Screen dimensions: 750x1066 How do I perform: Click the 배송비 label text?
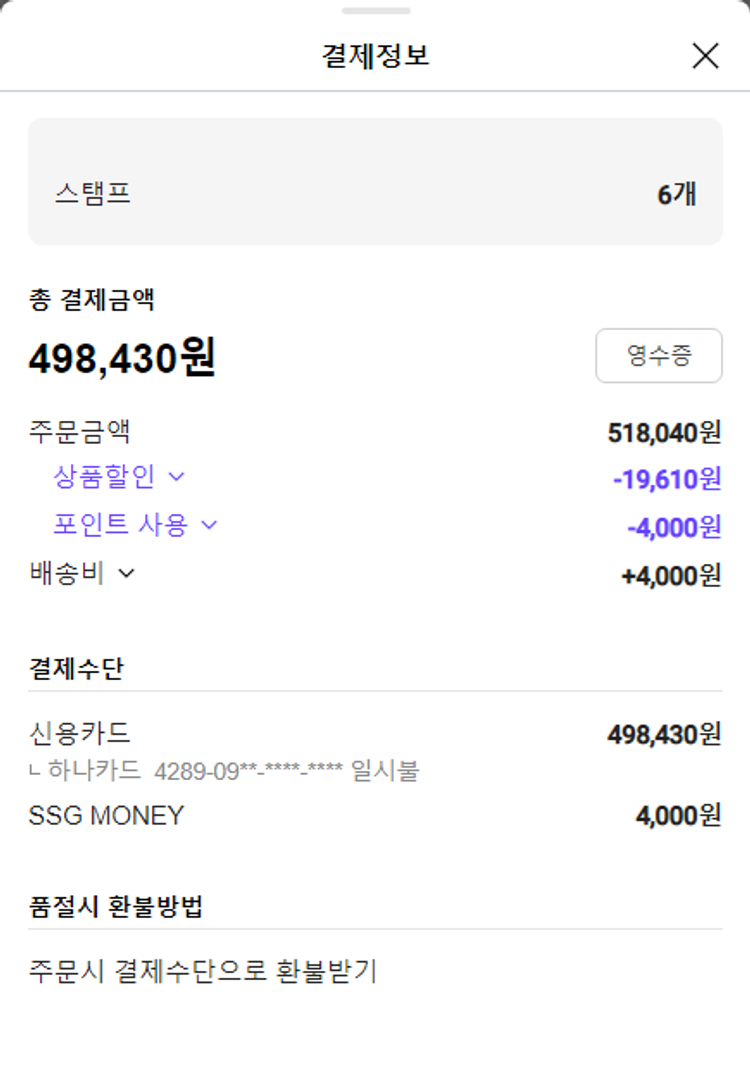pyautogui.click(x=67, y=574)
